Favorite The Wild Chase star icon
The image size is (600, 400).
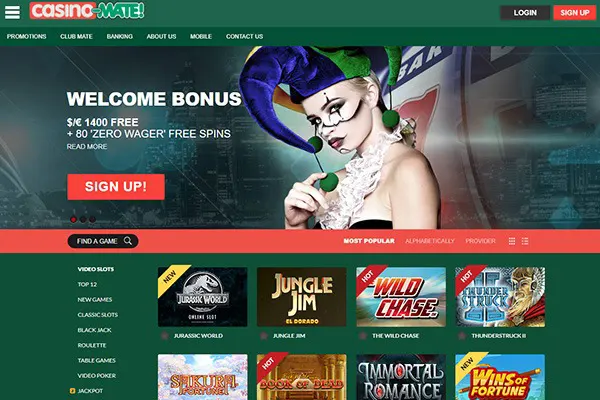click(x=363, y=336)
